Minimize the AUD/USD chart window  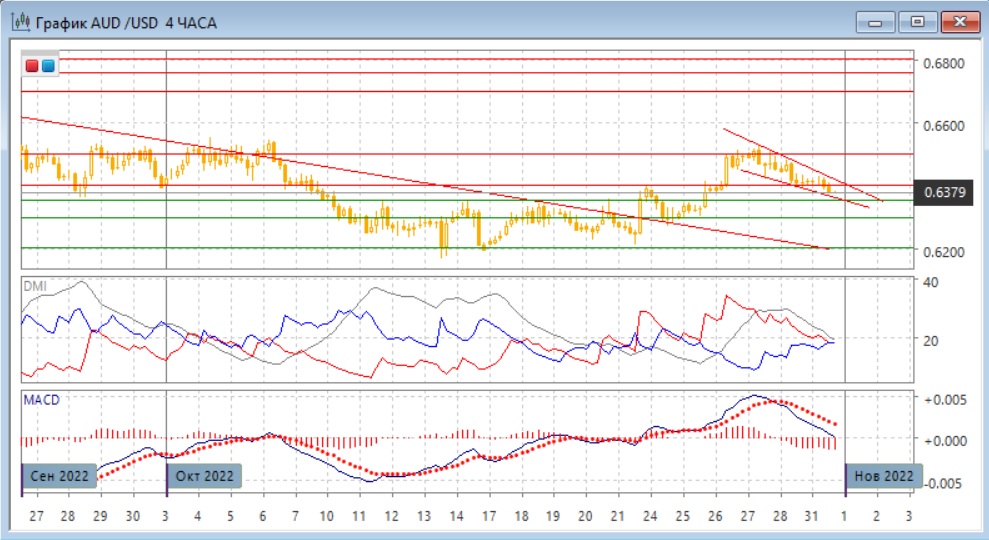[873, 20]
